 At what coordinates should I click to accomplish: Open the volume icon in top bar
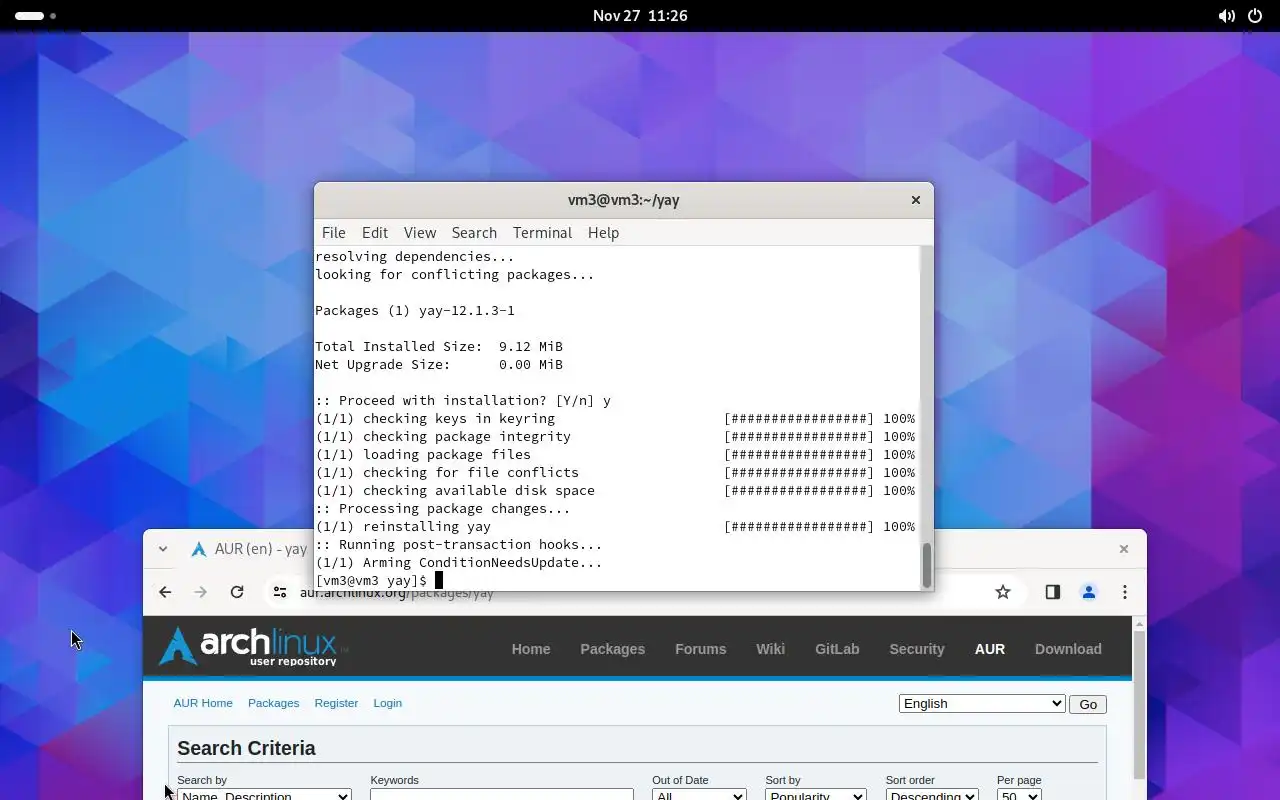[1226, 16]
